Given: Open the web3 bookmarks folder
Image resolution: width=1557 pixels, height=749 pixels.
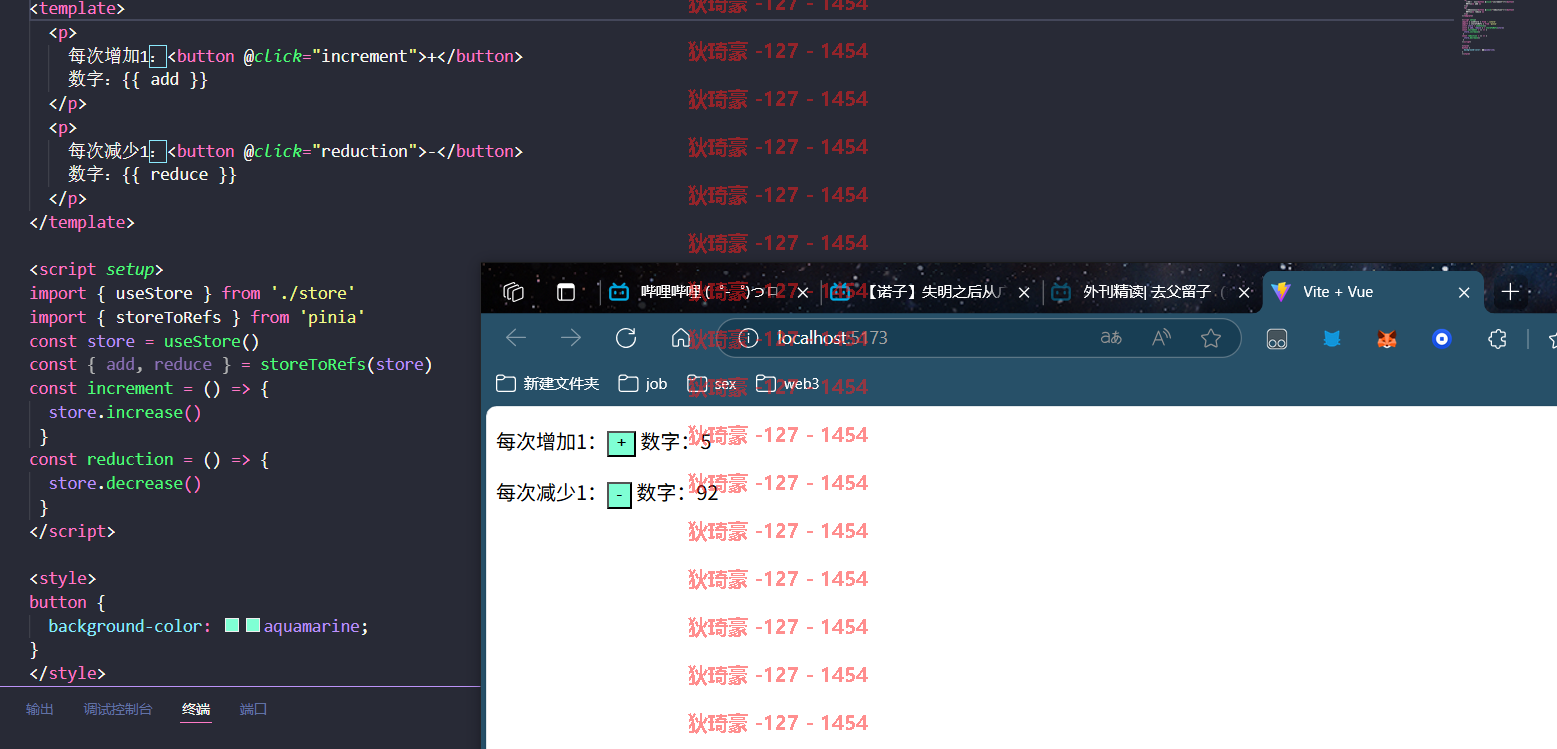Looking at the screenshot, I should coord(788,383).
